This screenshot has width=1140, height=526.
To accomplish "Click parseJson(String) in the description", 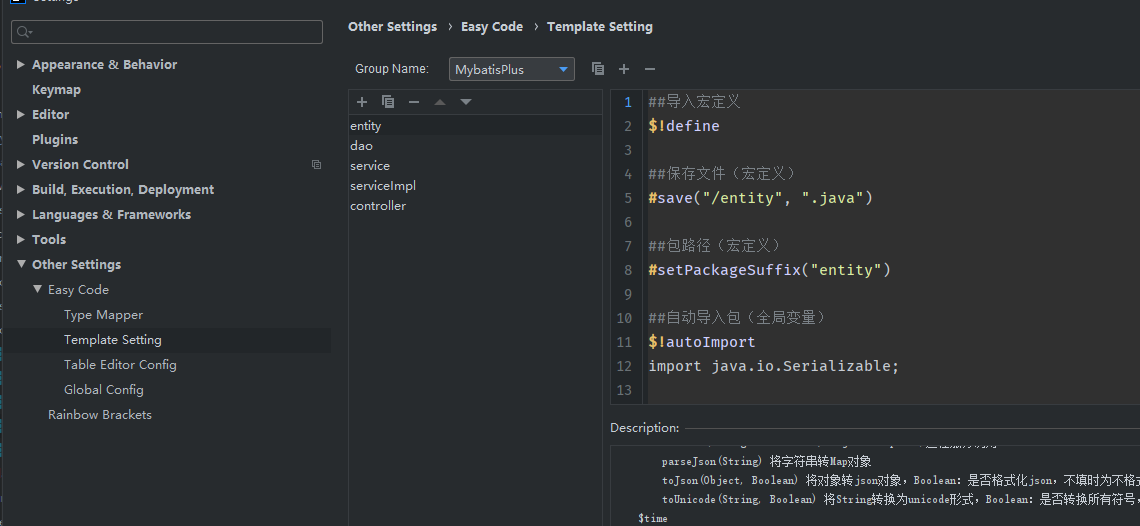I will pos(712,461).
